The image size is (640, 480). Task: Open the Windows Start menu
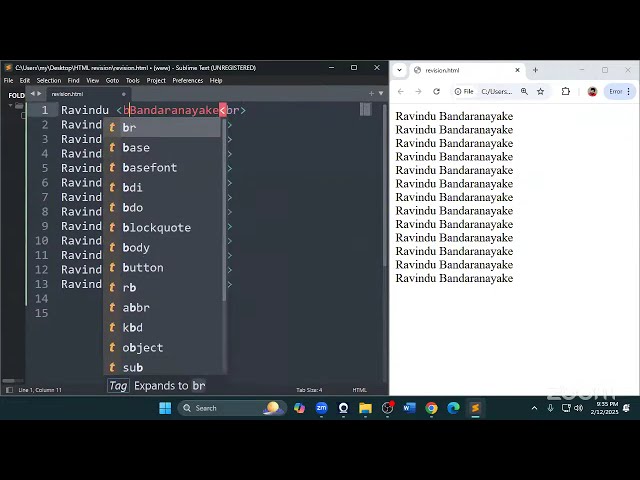click(x=165, y=408)
